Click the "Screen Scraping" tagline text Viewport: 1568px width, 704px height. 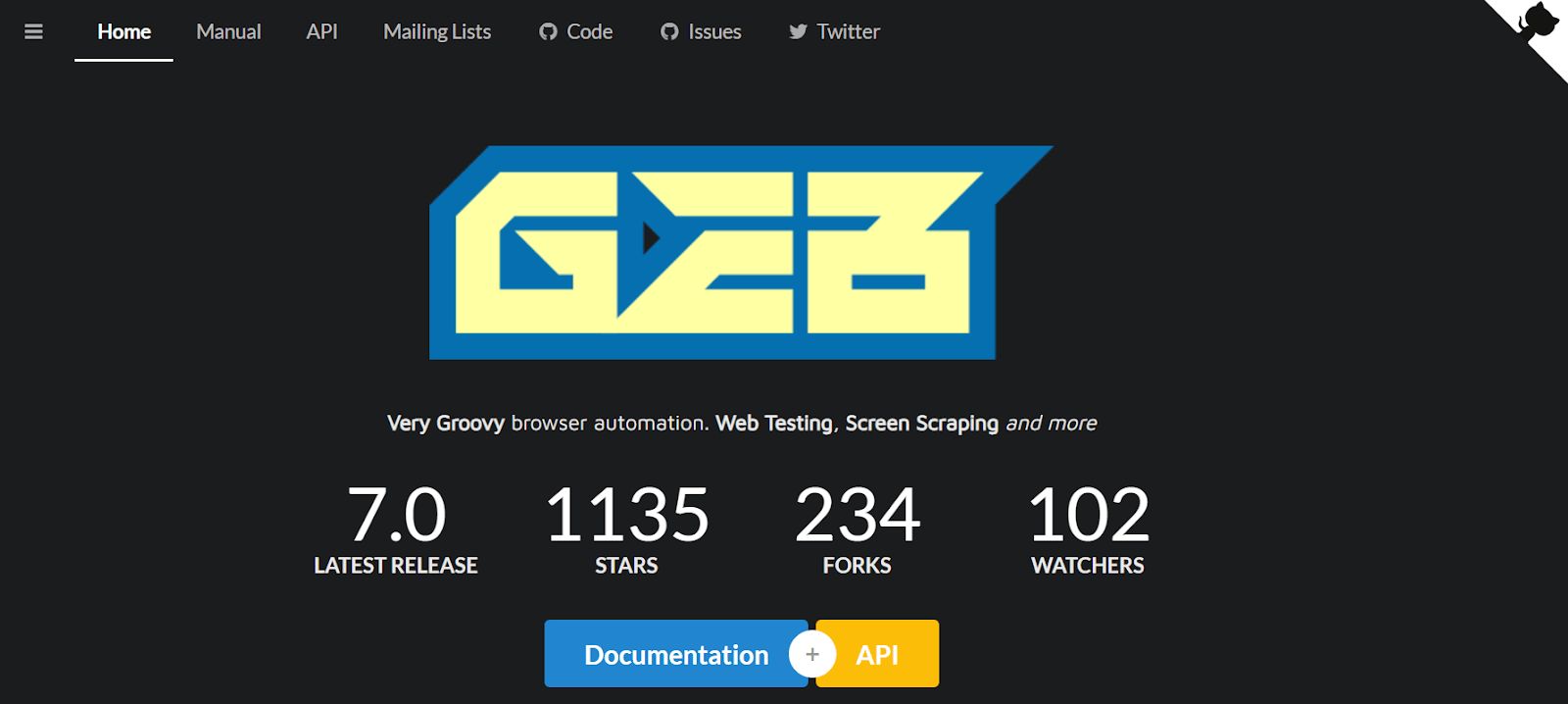coord(922,423)
